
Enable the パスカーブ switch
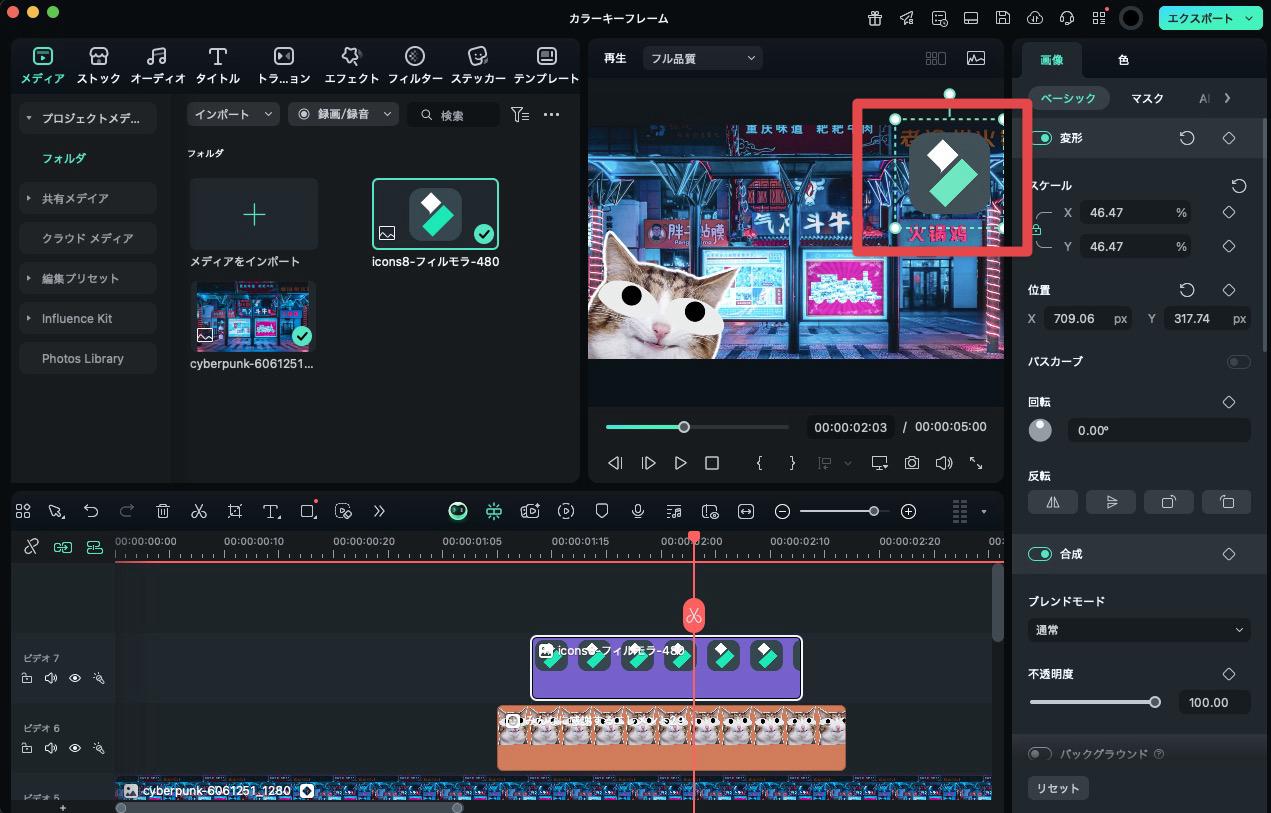pos(1239,362)
